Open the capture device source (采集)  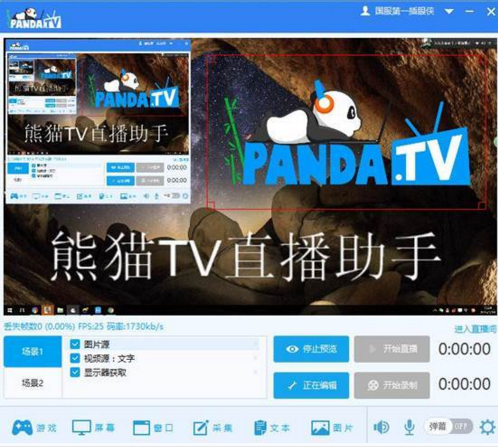[x=212, y=427]
